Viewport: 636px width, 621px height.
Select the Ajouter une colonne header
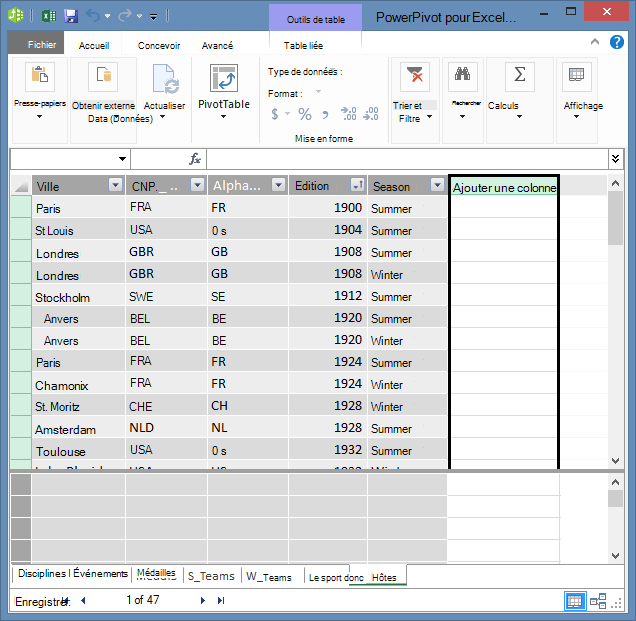(x=504, y=187)
